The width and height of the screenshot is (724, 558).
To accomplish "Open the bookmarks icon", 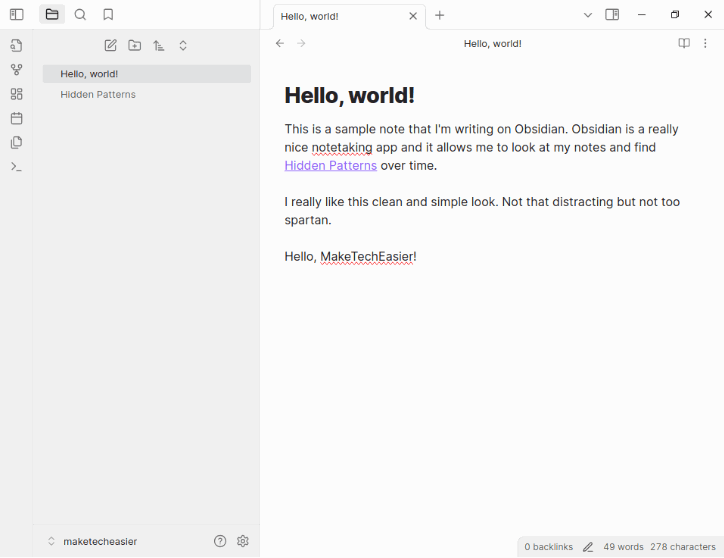I will click(x=108, y=15).
